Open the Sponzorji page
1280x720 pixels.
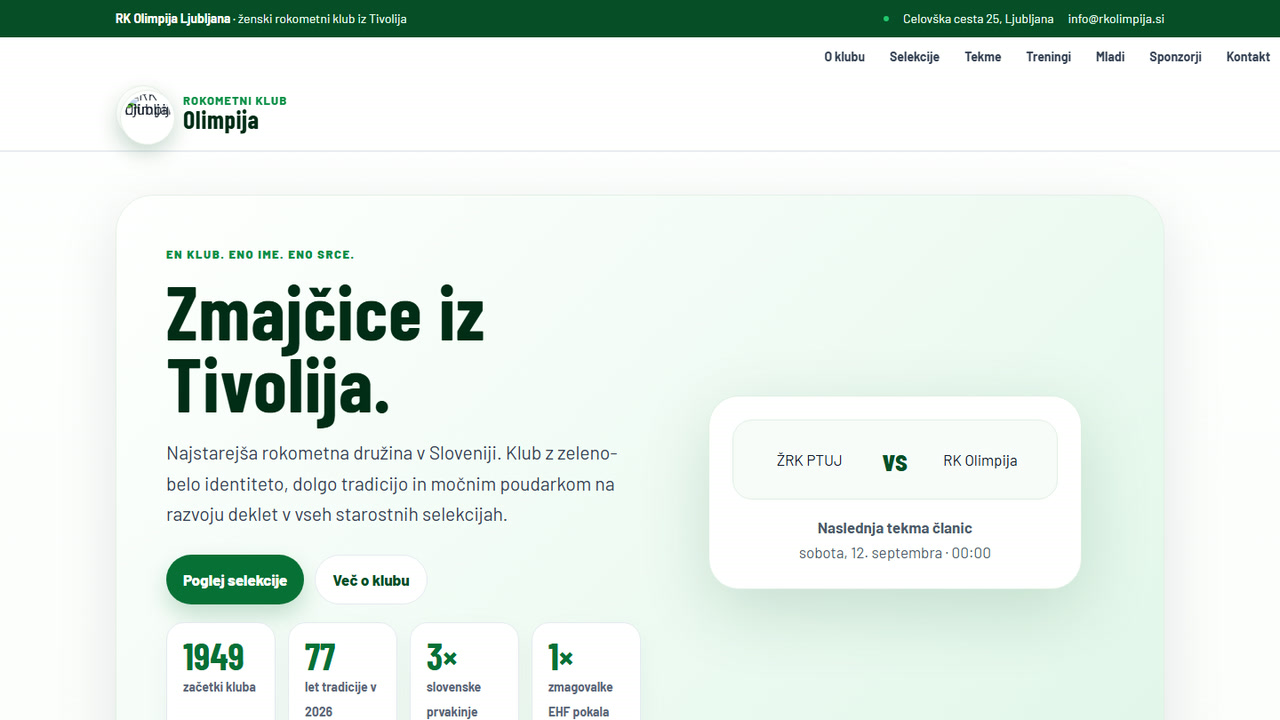[1175, 57]
